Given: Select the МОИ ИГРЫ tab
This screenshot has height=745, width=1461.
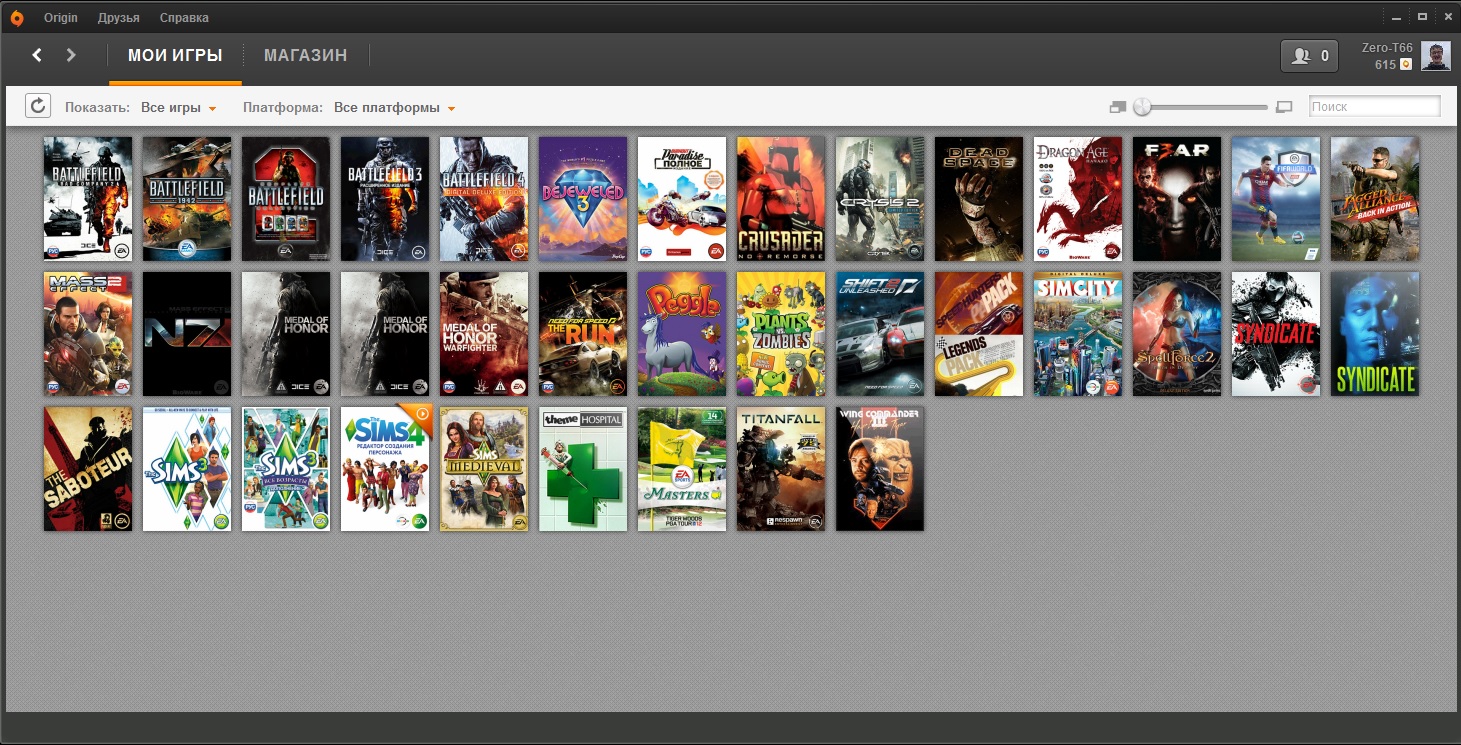Looking at the screenshot, I should [x=175, y=56].
